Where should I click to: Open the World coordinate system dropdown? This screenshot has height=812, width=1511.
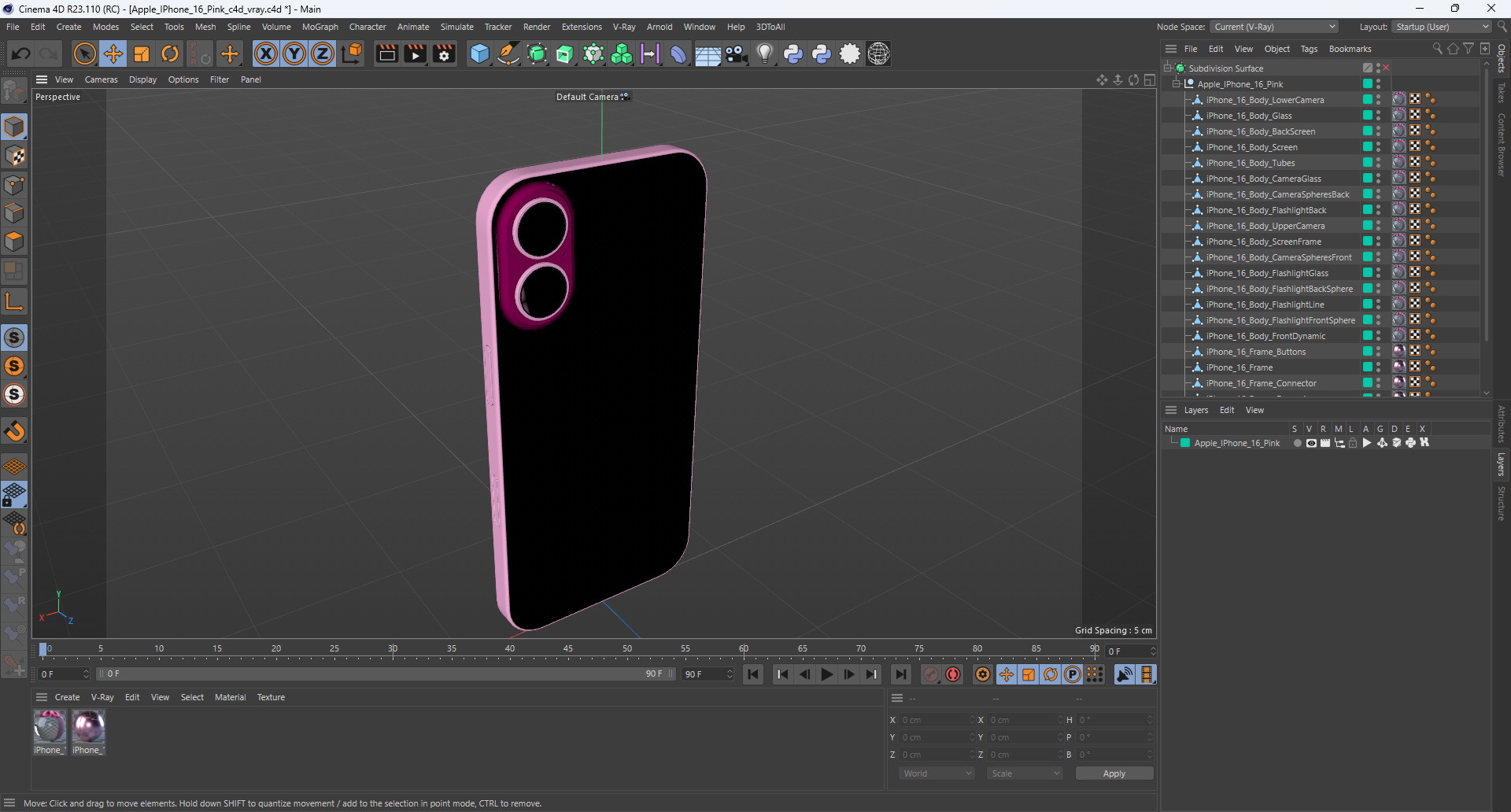tap(937, 773)
